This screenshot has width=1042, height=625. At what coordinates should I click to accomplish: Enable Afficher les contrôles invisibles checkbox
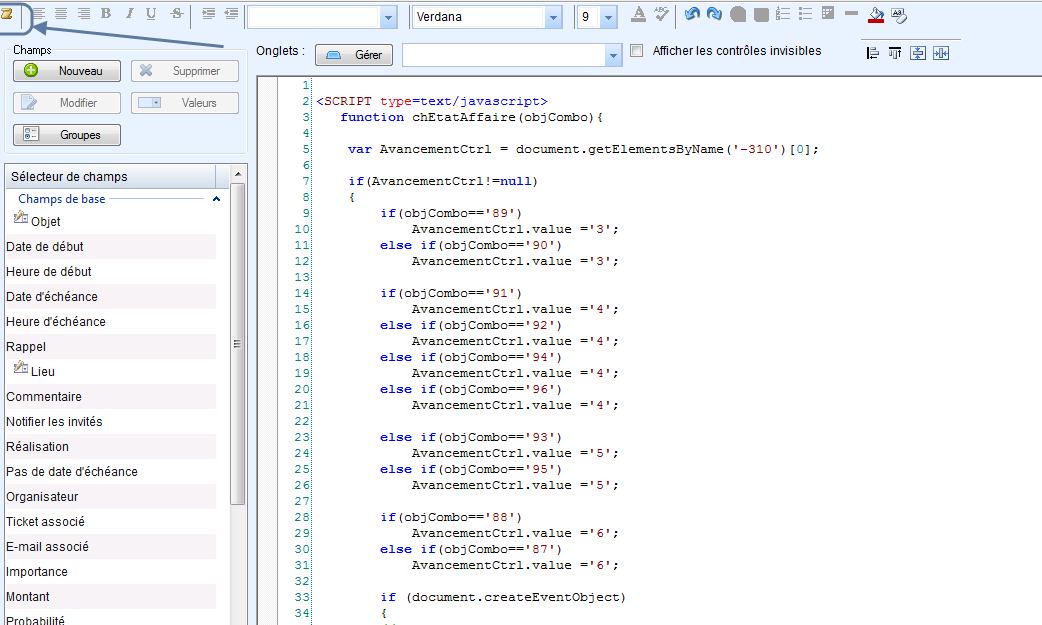[x=637, y=51]
